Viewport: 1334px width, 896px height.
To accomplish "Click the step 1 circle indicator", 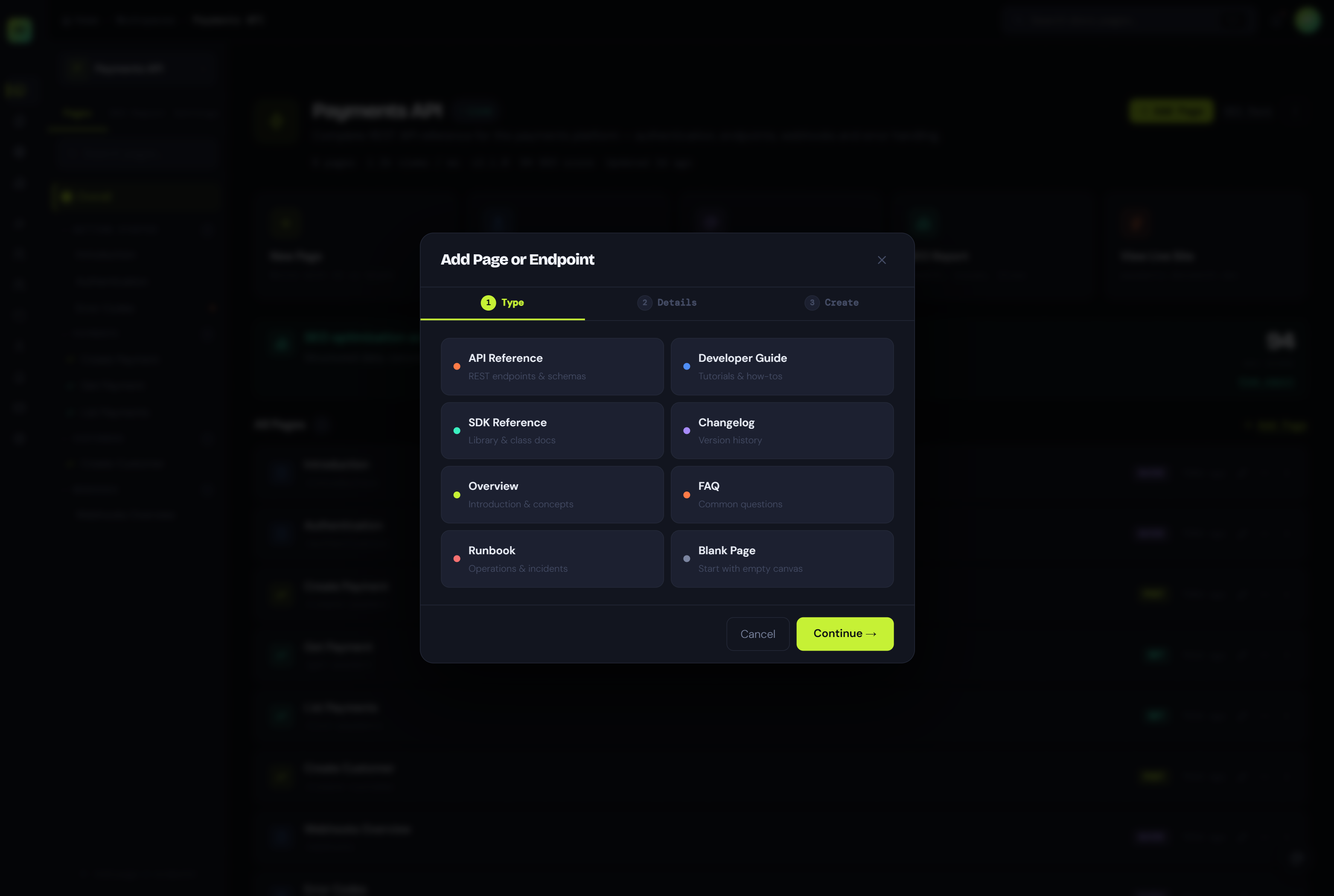I will coord(488,303).
